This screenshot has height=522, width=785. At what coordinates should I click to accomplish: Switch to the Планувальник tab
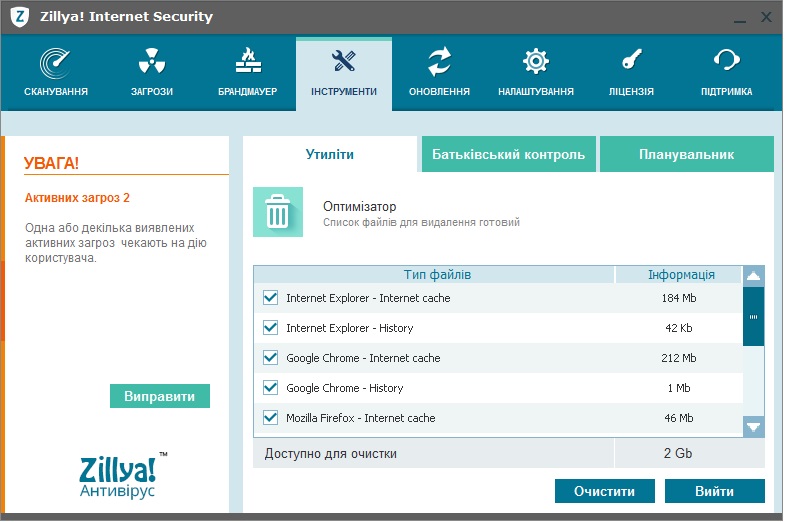click(686, 154)
